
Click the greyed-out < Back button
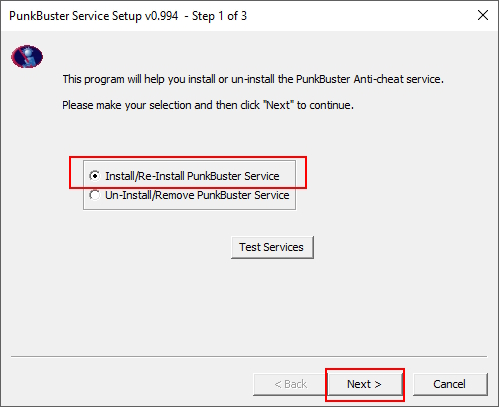[x=290, y=384]
